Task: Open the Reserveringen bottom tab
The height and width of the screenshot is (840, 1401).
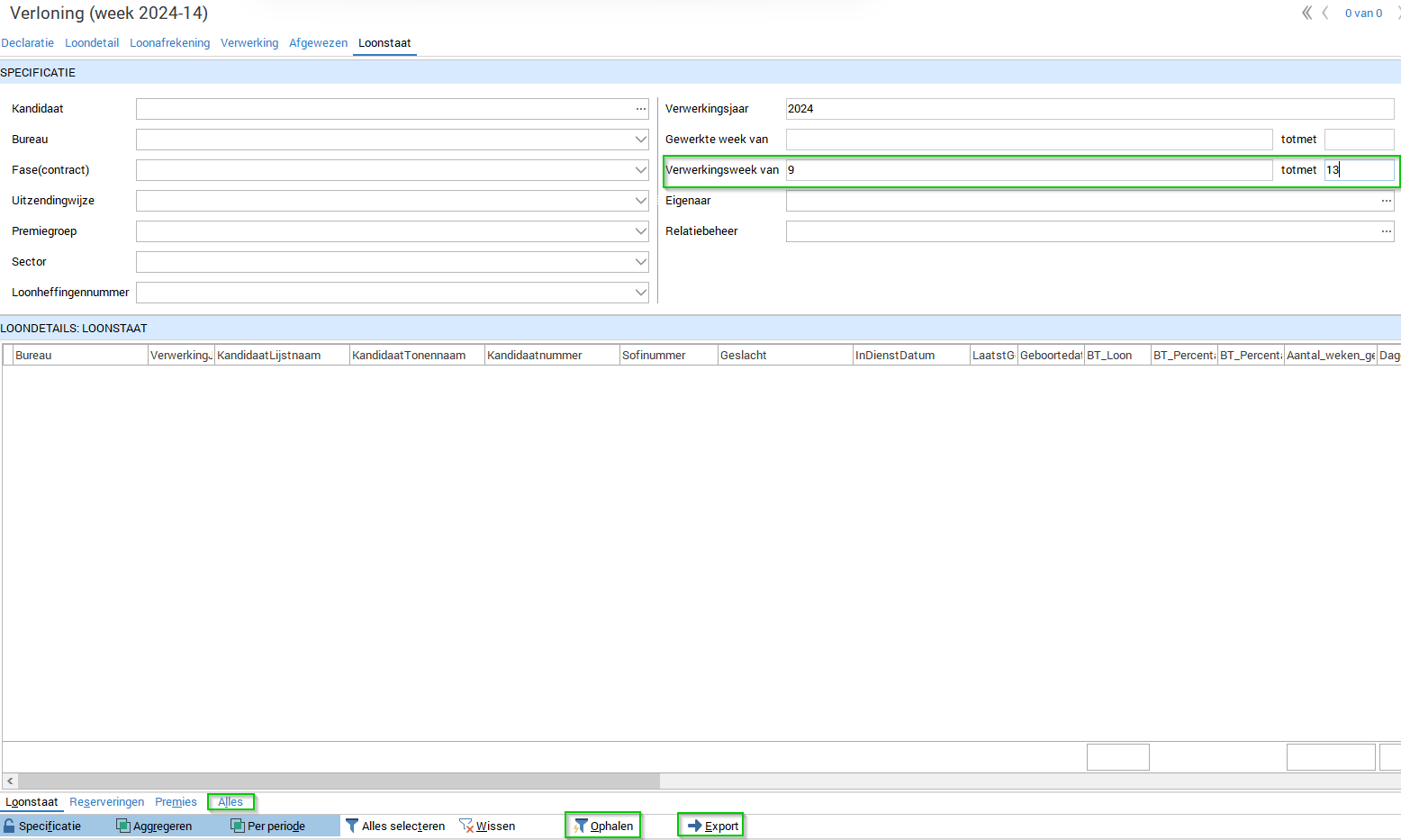Action: click(x=106, y=801)
